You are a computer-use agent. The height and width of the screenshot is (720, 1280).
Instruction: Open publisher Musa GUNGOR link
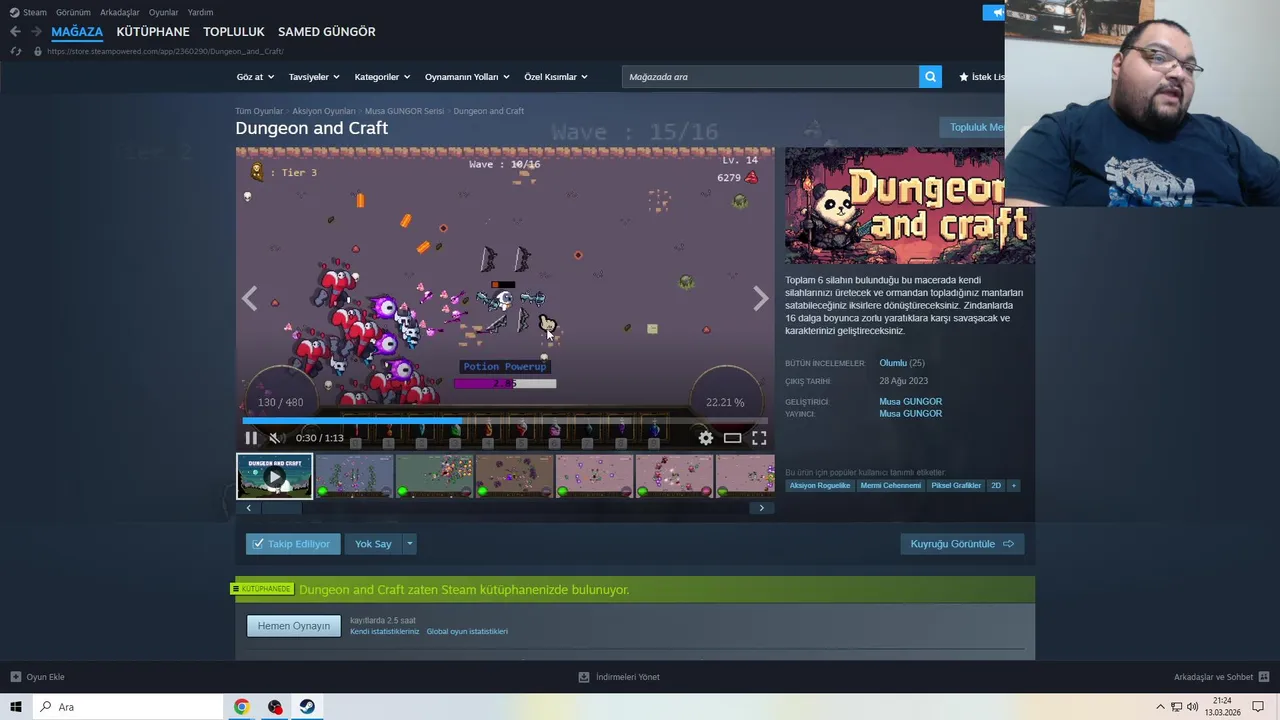(x=910, y=414)
